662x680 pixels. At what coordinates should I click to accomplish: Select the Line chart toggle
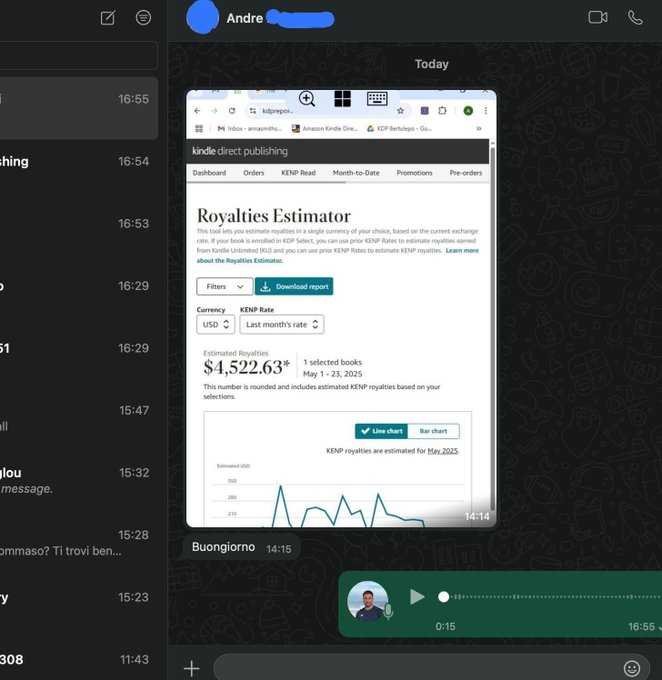click(x=381, y=431)
